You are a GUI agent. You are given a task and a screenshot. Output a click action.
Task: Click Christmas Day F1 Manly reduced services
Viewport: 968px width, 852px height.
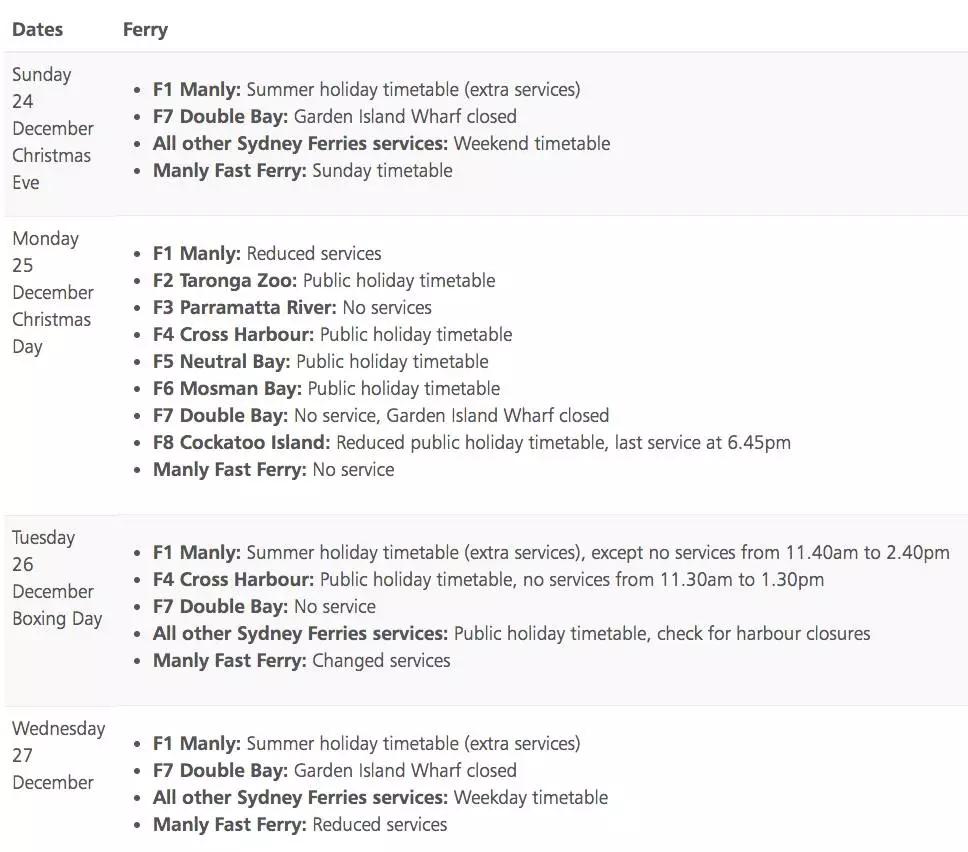267,254
